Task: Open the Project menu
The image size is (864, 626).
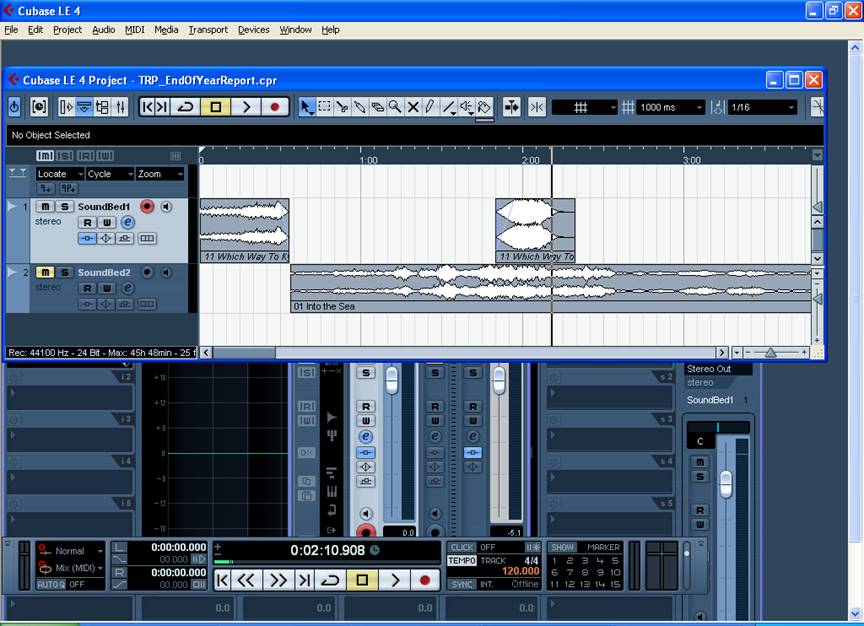Action: pos(67,30)
